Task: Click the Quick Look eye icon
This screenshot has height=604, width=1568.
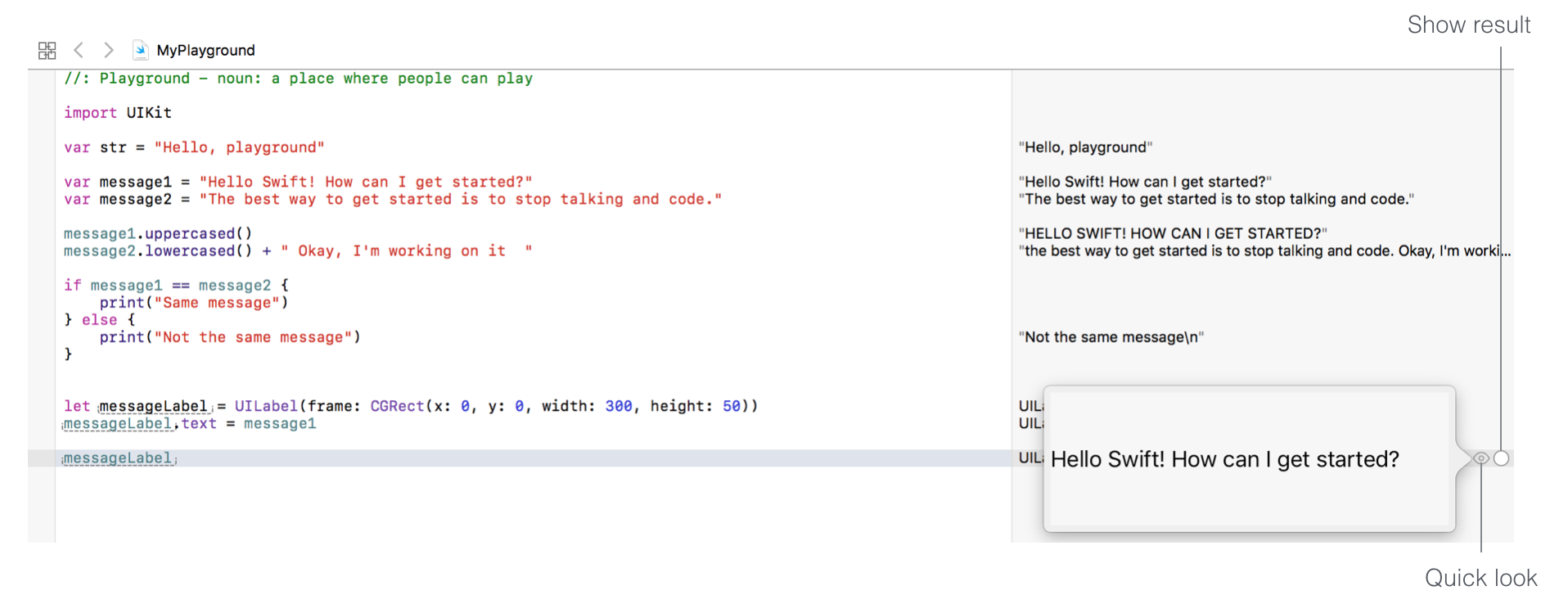Action: [x=1480, y=458]
